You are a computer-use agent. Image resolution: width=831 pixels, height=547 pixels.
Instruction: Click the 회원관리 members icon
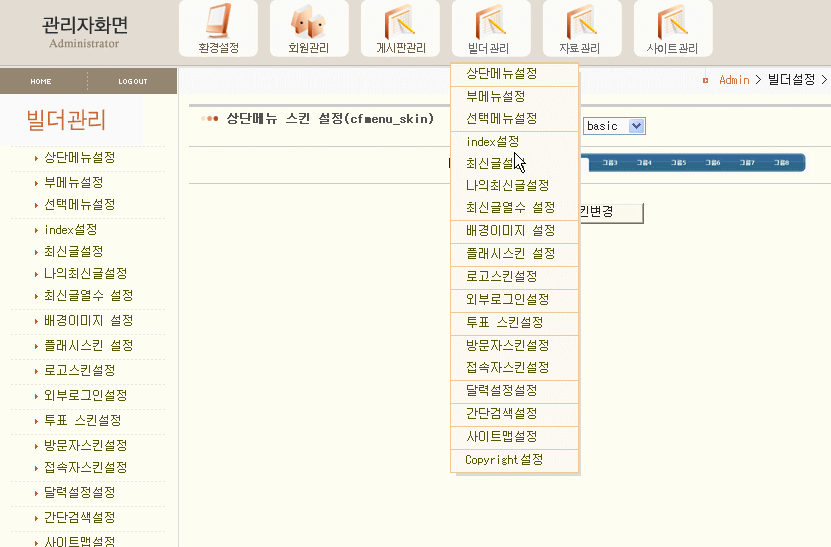point(309,28)
